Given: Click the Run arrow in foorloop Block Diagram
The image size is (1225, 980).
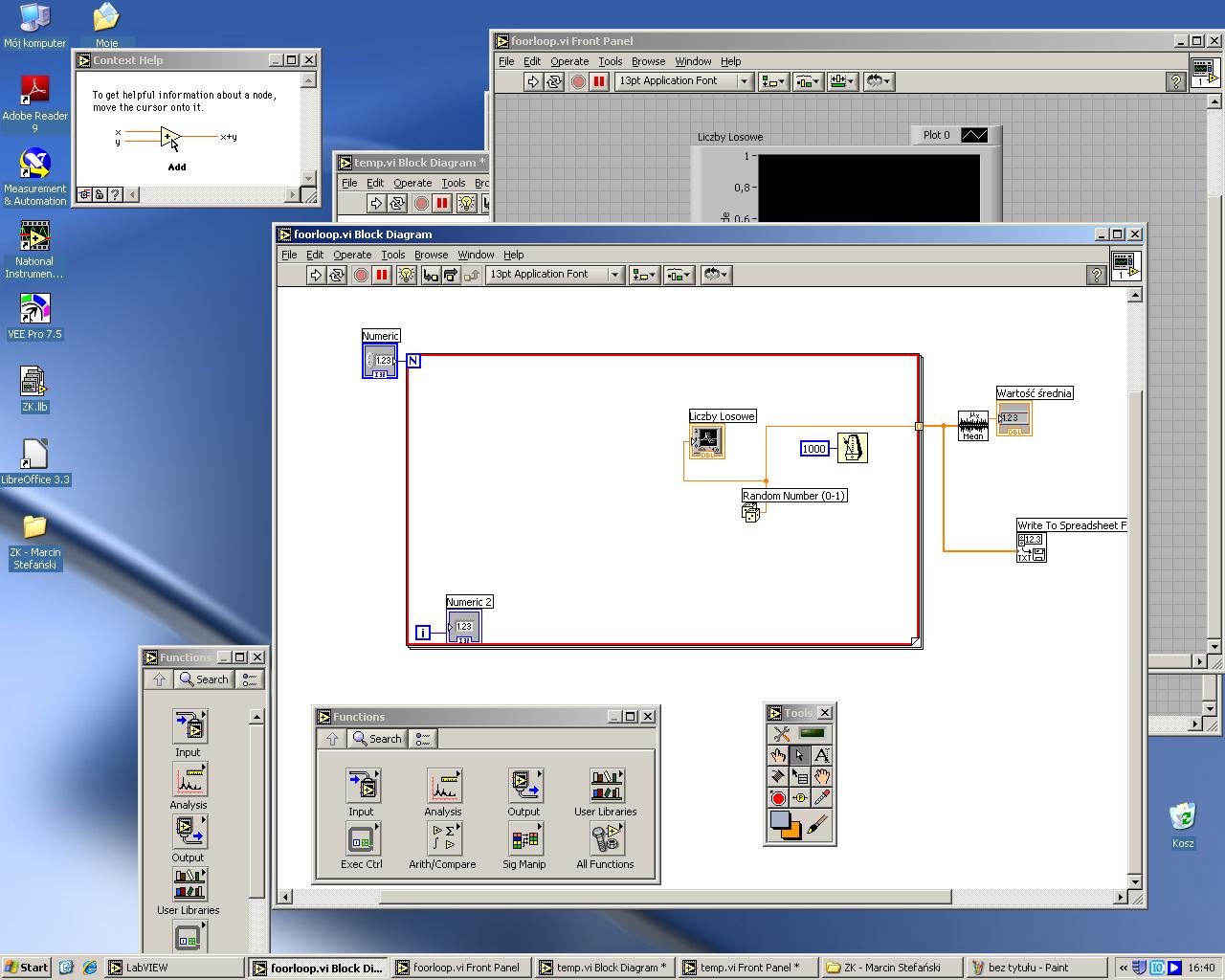Looking at the screenshot, I should 316,276.
